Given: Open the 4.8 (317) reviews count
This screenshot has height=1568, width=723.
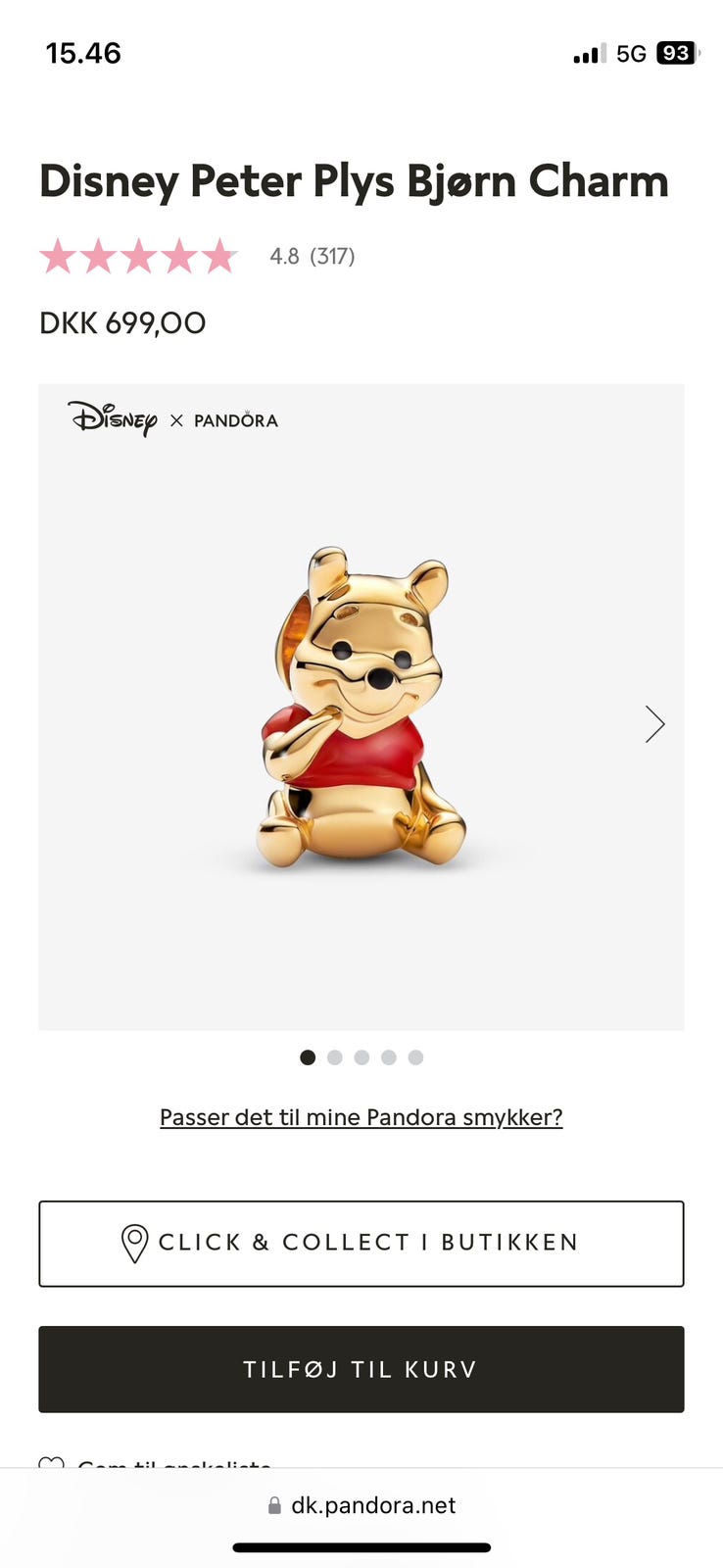Looking at the screenshot, I should click(313, 256).
